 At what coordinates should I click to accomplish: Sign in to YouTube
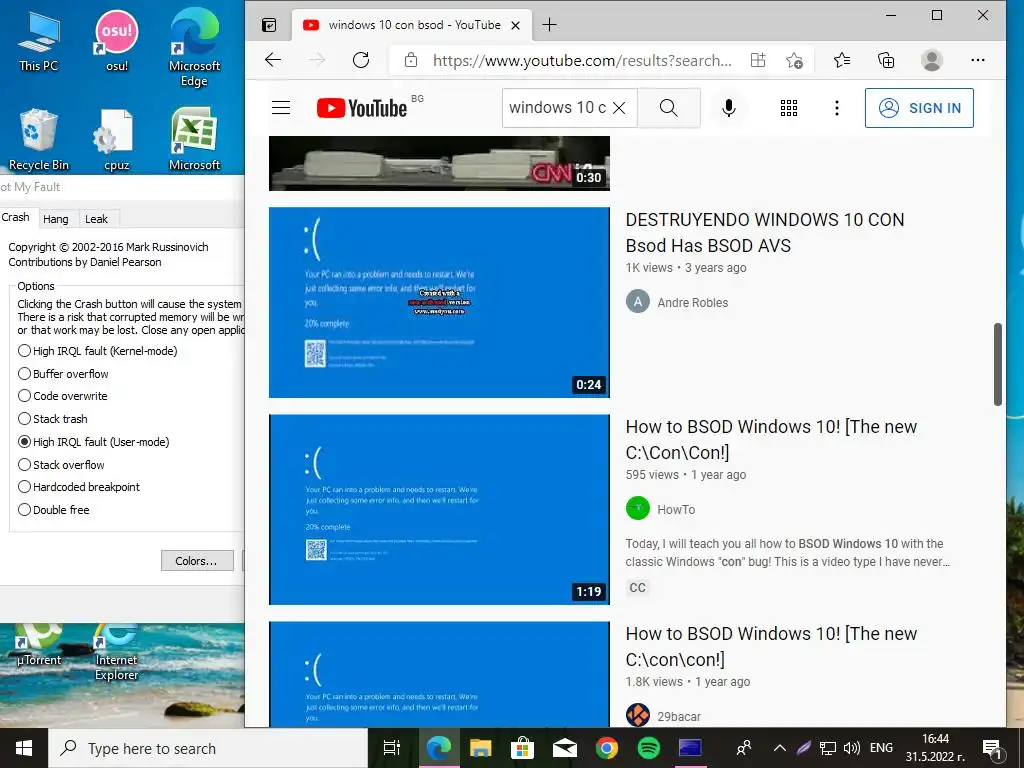click(x=919, y=108)
